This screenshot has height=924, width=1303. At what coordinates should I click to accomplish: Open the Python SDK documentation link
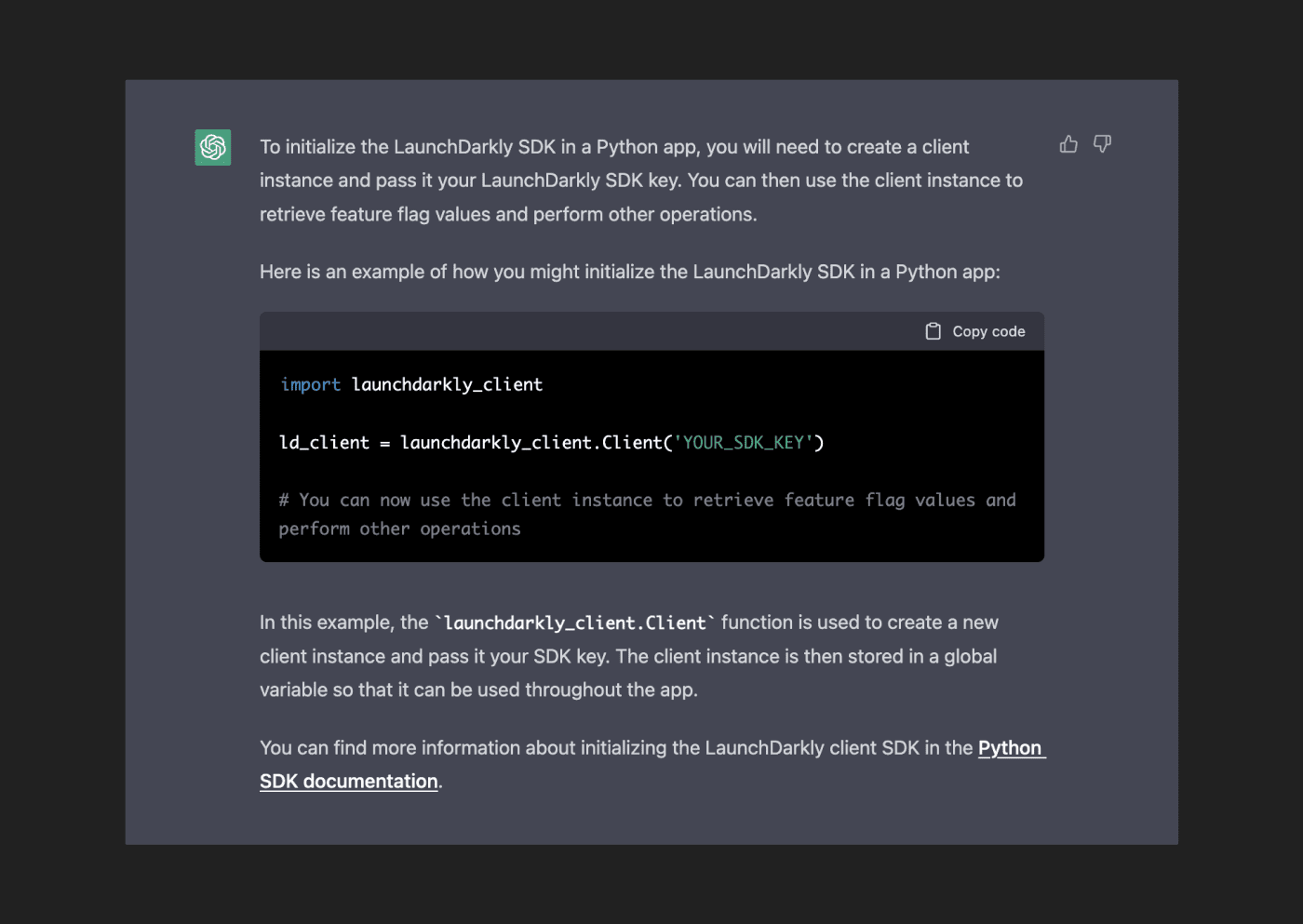tap(1011, 748)
